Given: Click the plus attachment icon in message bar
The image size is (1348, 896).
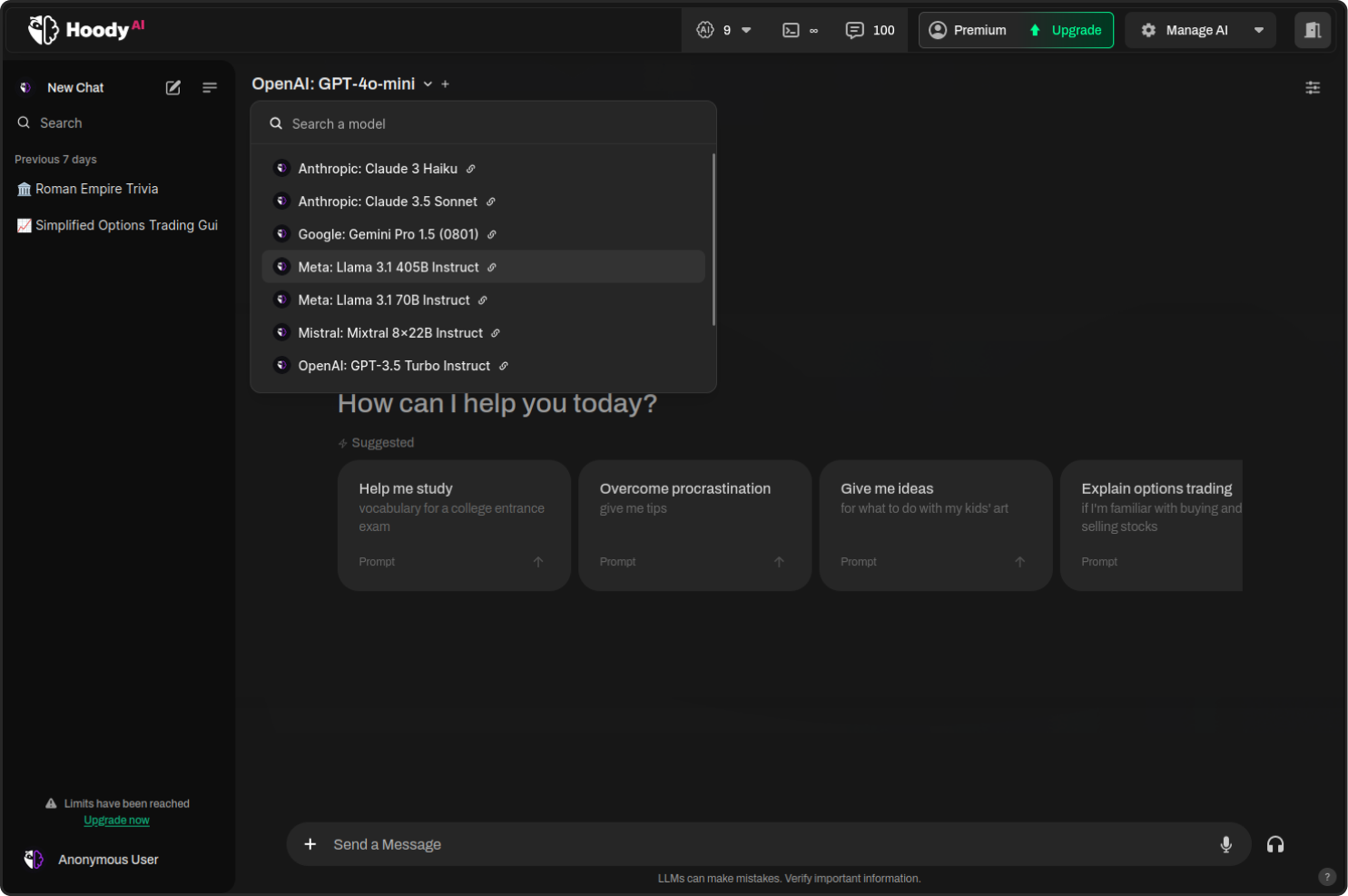Looking at the screenshot, I should pos(310,844).
